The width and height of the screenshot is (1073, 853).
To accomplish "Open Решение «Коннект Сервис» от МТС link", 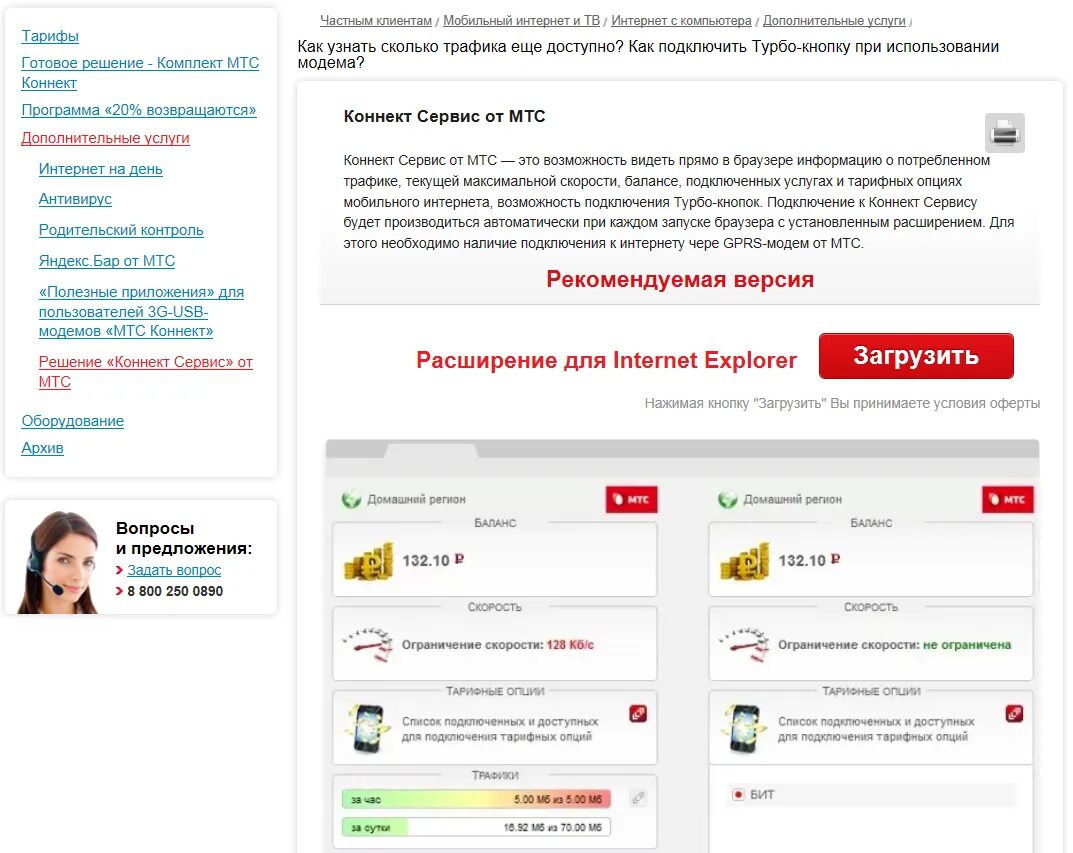I will point(146,371).
